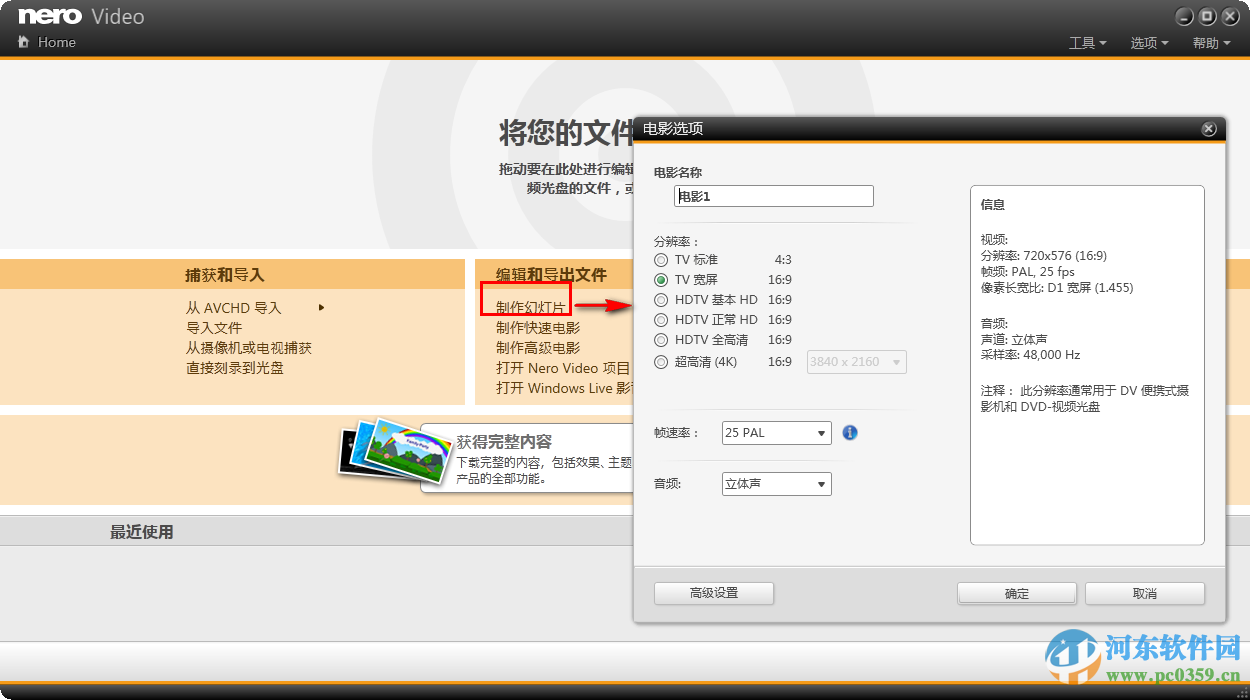Select the TV 标准 4:3 resolution
The image size is (1250, 700).
coord(660,259)
